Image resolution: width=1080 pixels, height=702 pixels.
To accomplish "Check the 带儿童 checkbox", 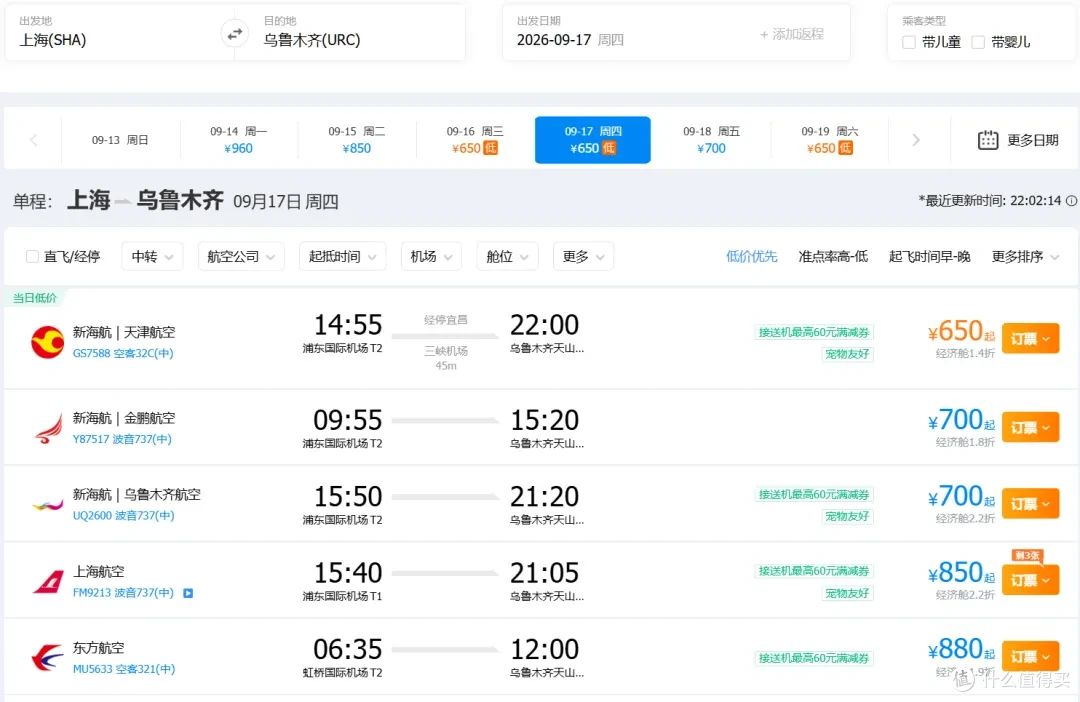I will click(908, 42).
